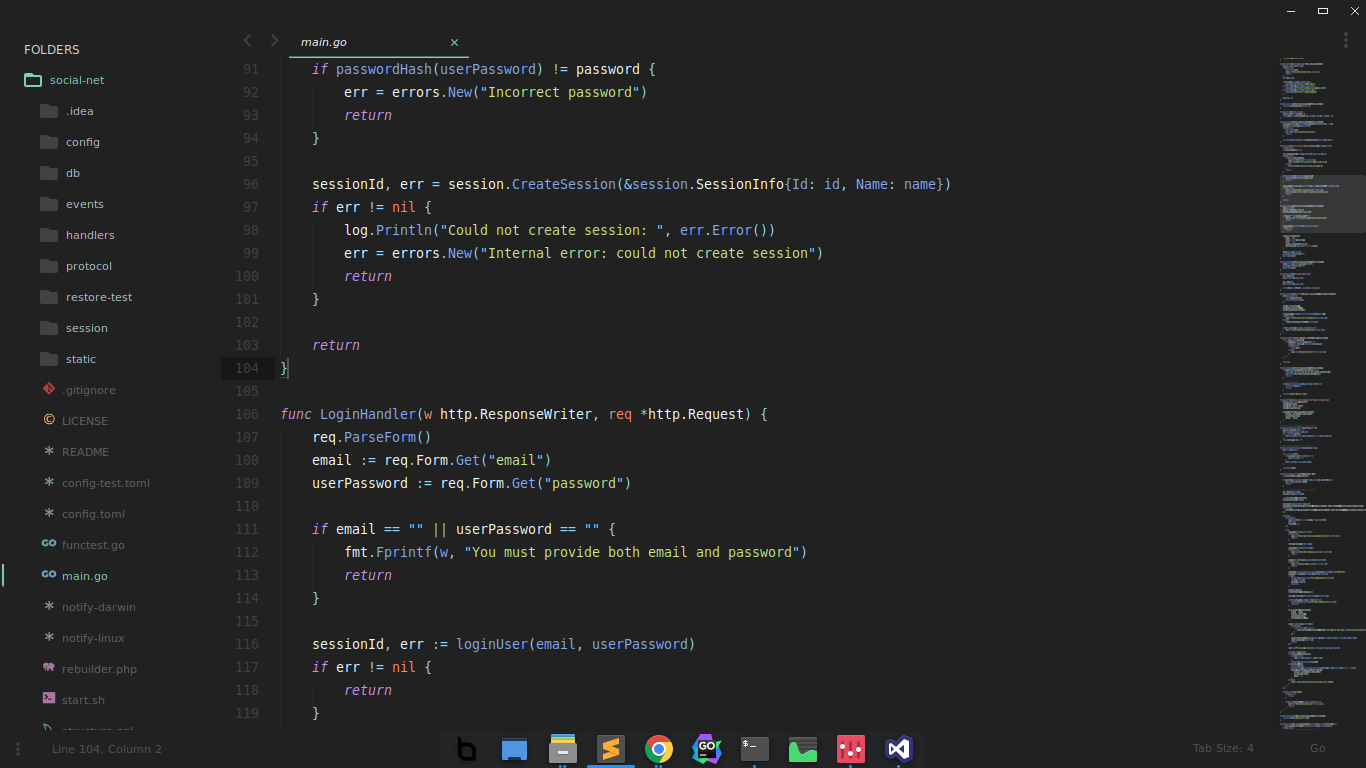Open the file manager dock icon
Screen dimensions: 1366x768
click(562, 749)
